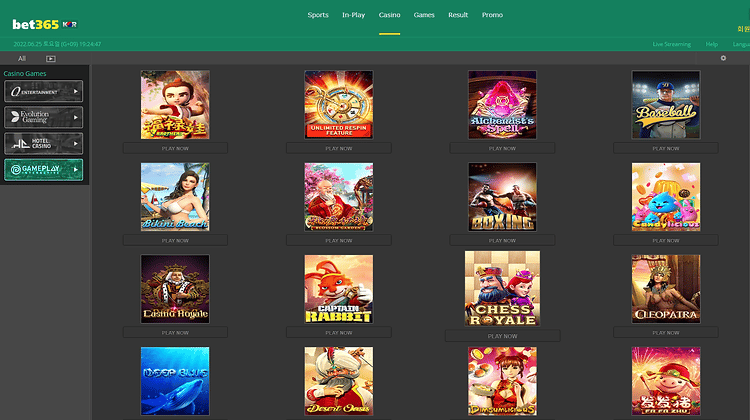Image resolution: width=750 pixels, height=420 pixels.
Task: Select the Cleopatra game icon
Action: [x=666, y=289]
